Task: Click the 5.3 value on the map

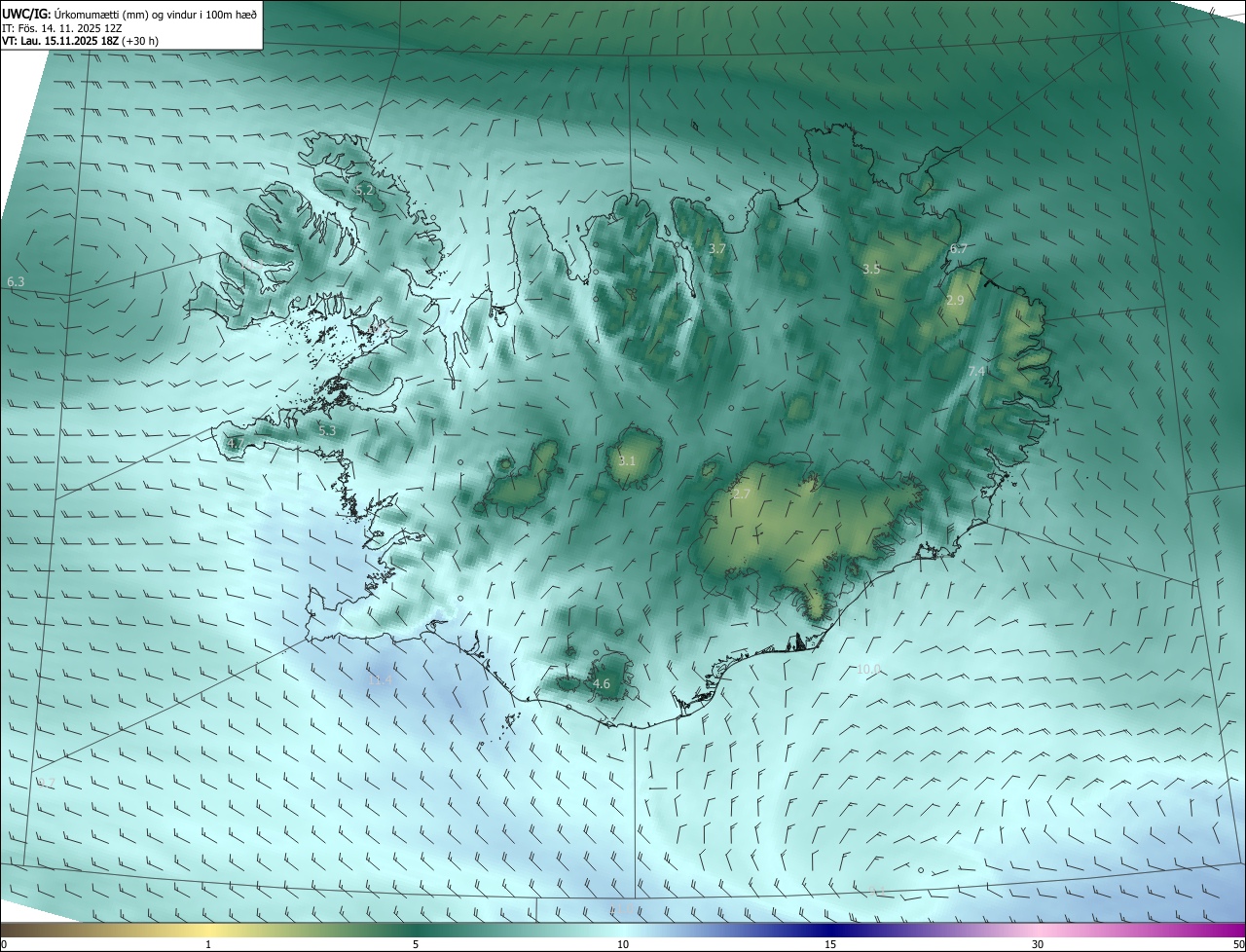Action: [327, 430]
